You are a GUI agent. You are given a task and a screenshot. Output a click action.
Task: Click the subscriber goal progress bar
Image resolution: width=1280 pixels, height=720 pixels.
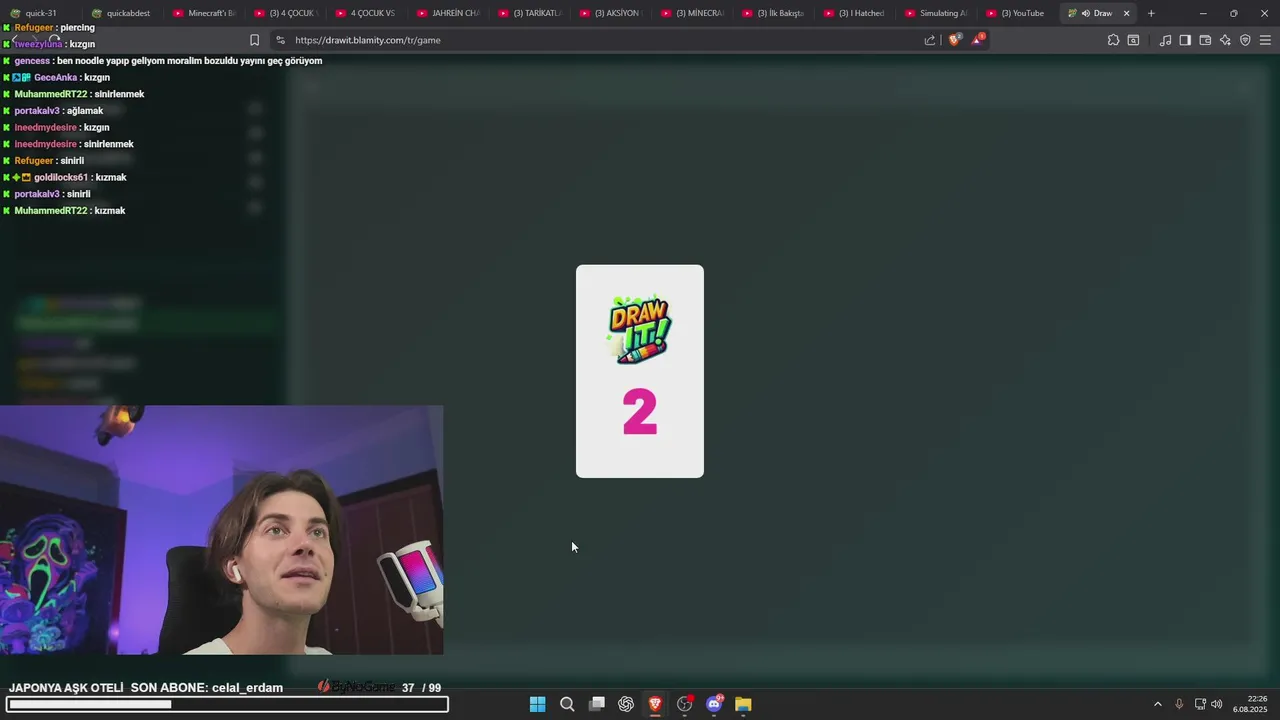pyautogui.click(x=227, y=704)
